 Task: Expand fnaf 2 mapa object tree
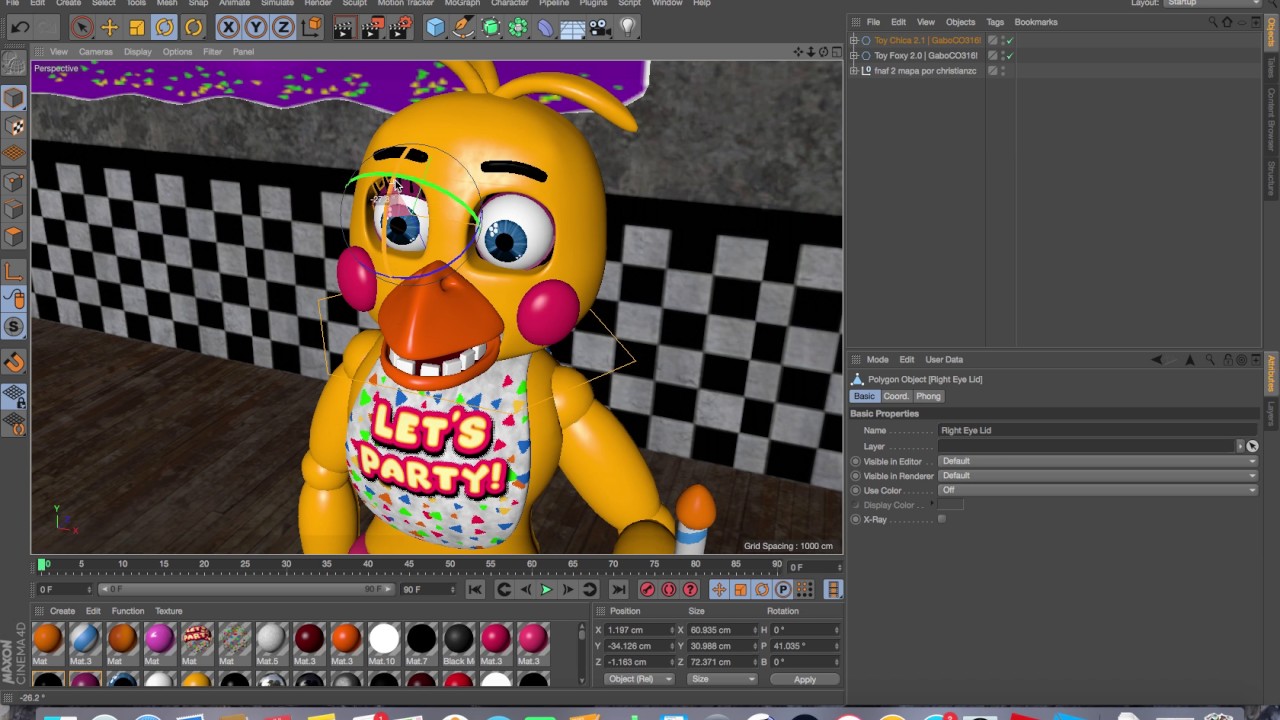[854, 71]
